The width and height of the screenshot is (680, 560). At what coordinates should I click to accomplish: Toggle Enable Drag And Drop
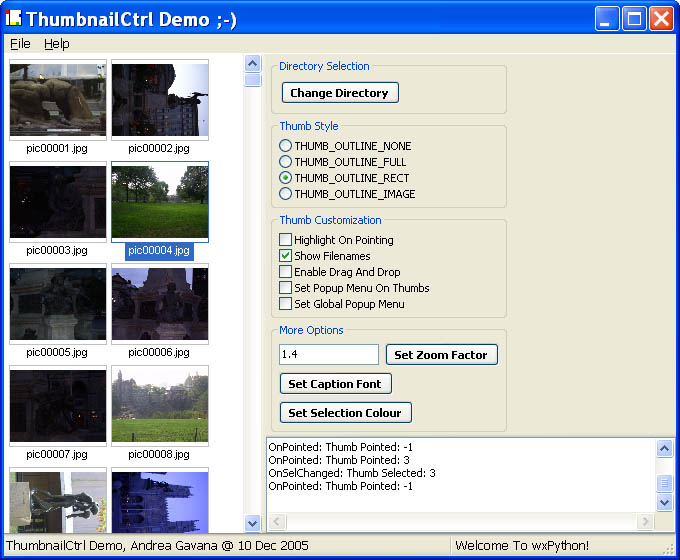click(286, 272)
